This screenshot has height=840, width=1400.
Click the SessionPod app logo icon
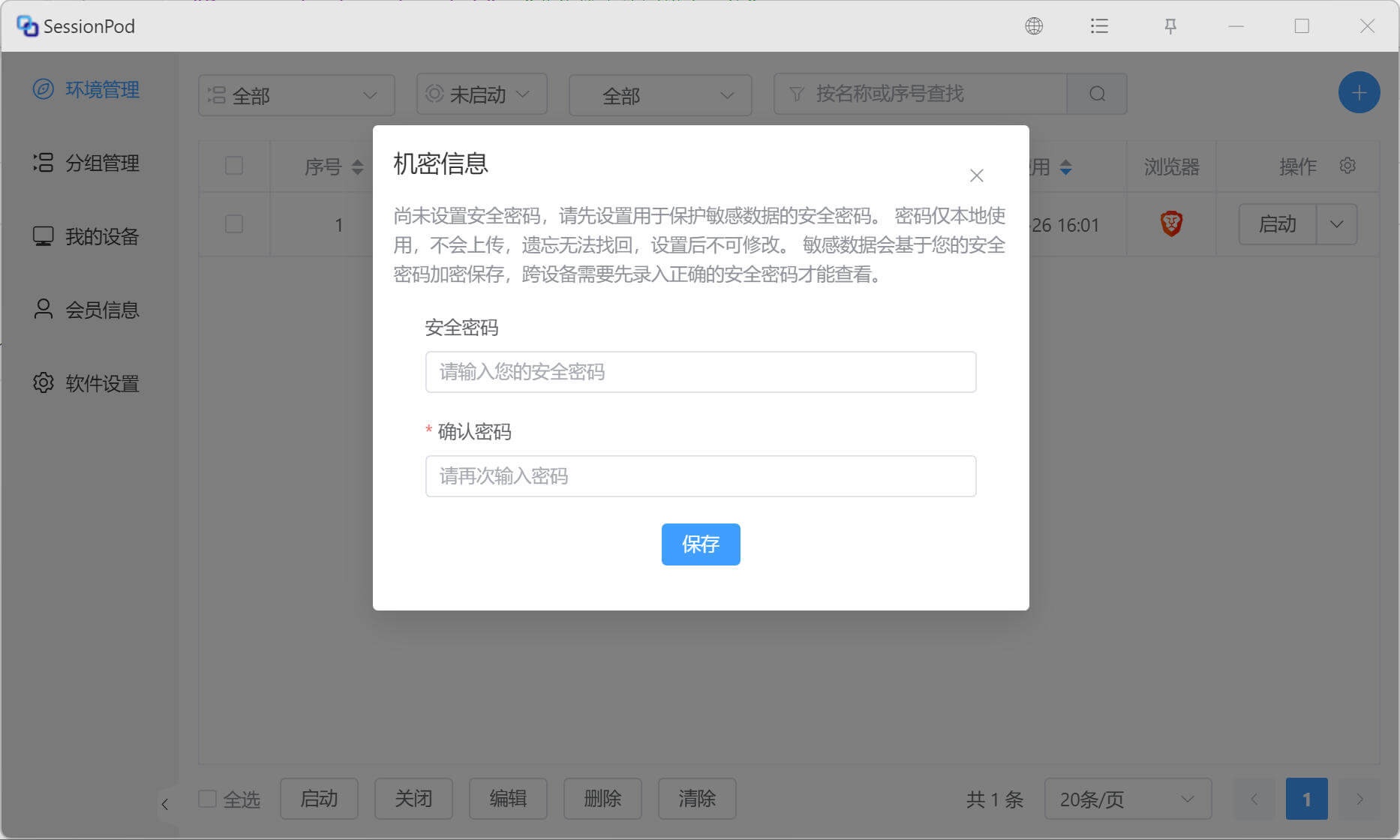click(x=27, y=26)
